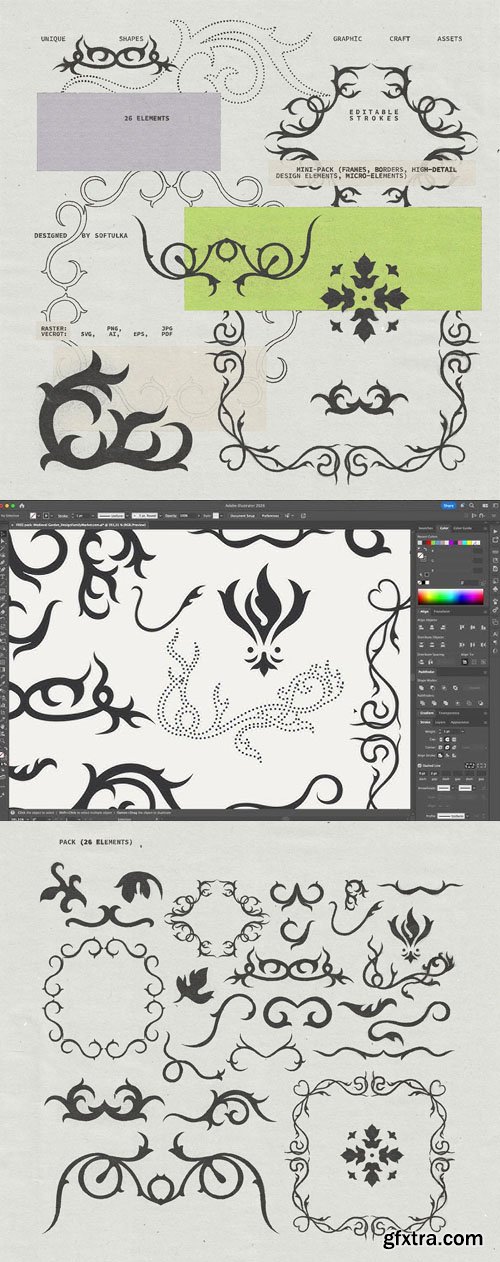Select Miter Join corner option

(x=440, y=747)
